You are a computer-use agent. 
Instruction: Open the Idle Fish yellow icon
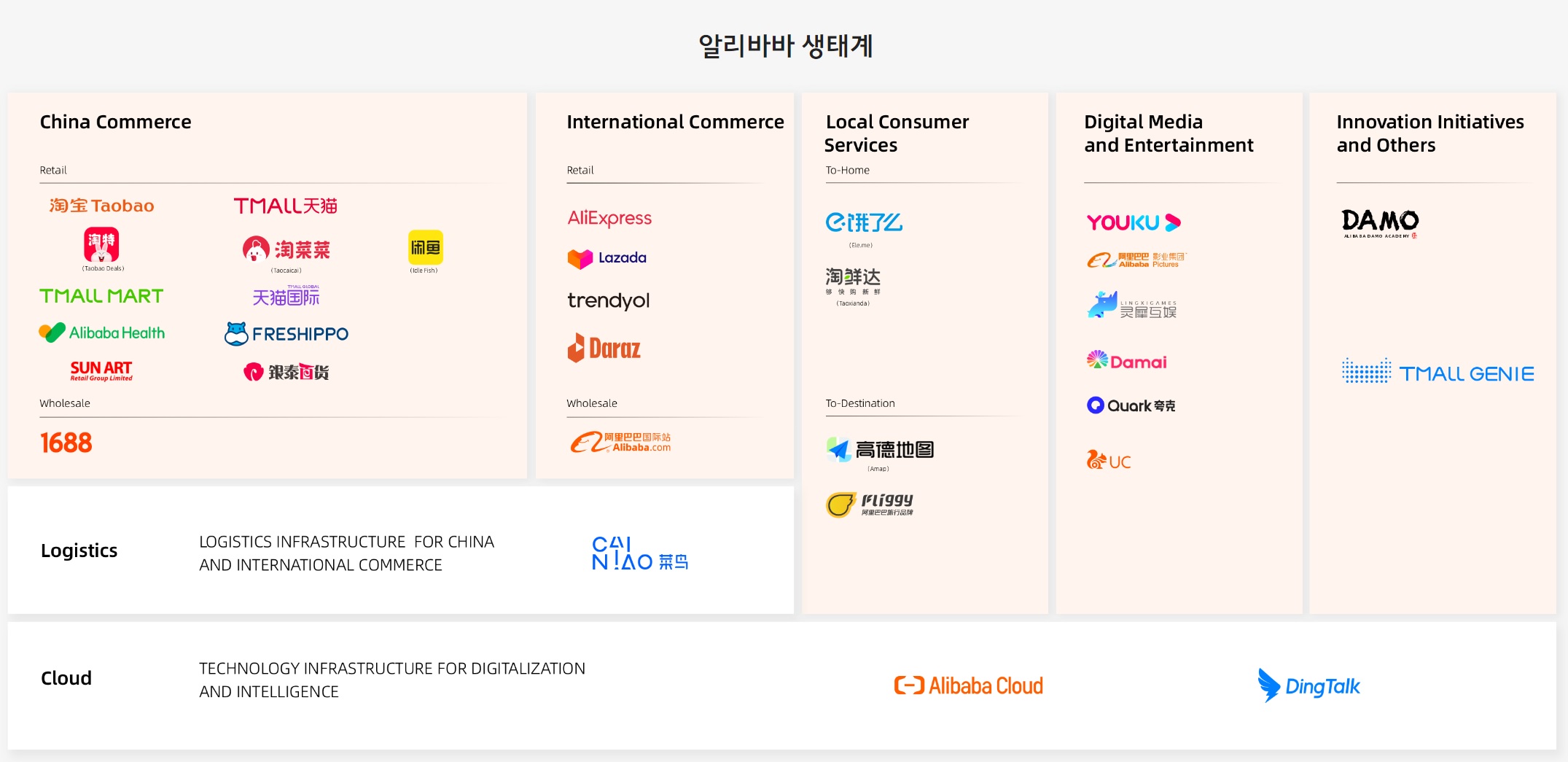[x=425, y=248]
